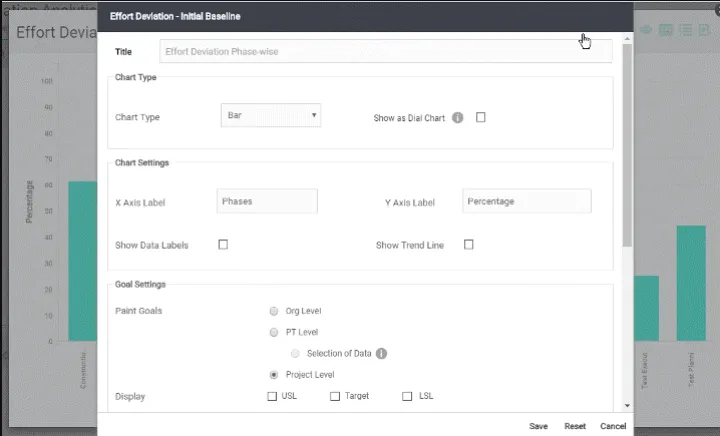The width and height of the screenshot is (720, 436).
Task: Toggle the Show Data Labels checkbox
Action: point(223,245)
